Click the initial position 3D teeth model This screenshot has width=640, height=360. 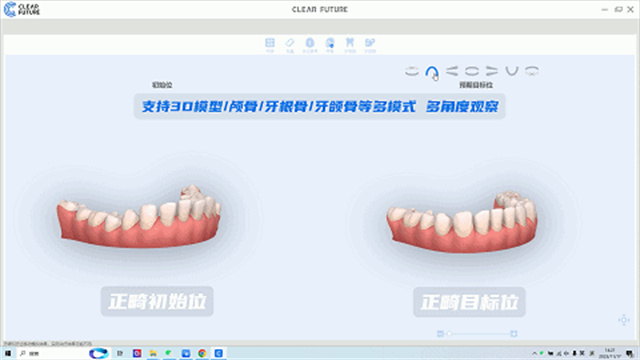139,217
